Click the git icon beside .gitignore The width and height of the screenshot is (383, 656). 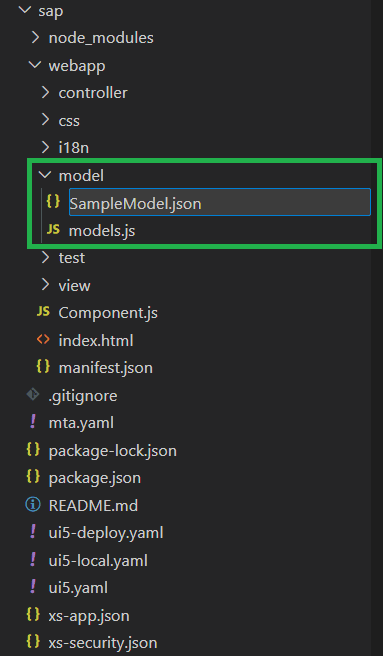tap(33, 395)
